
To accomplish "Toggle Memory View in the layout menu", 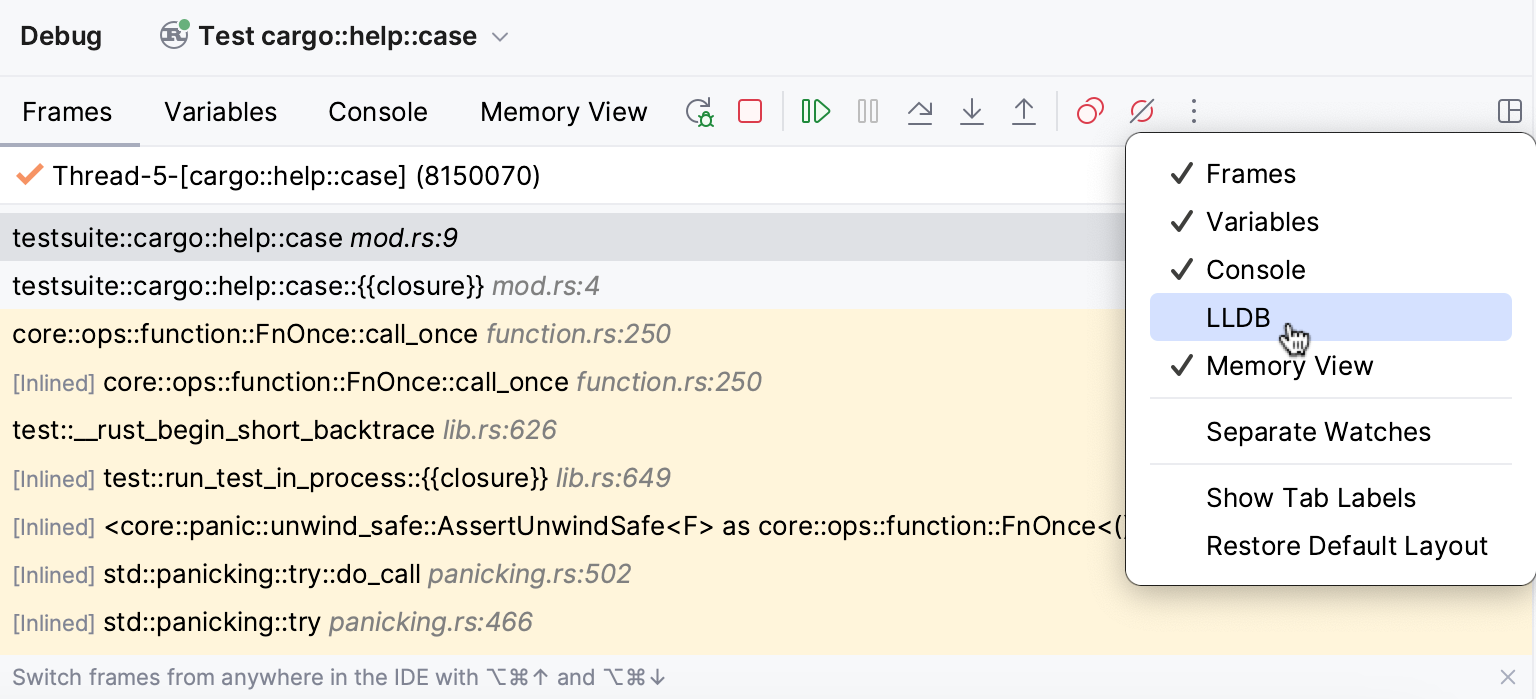I will (1289, 366).
